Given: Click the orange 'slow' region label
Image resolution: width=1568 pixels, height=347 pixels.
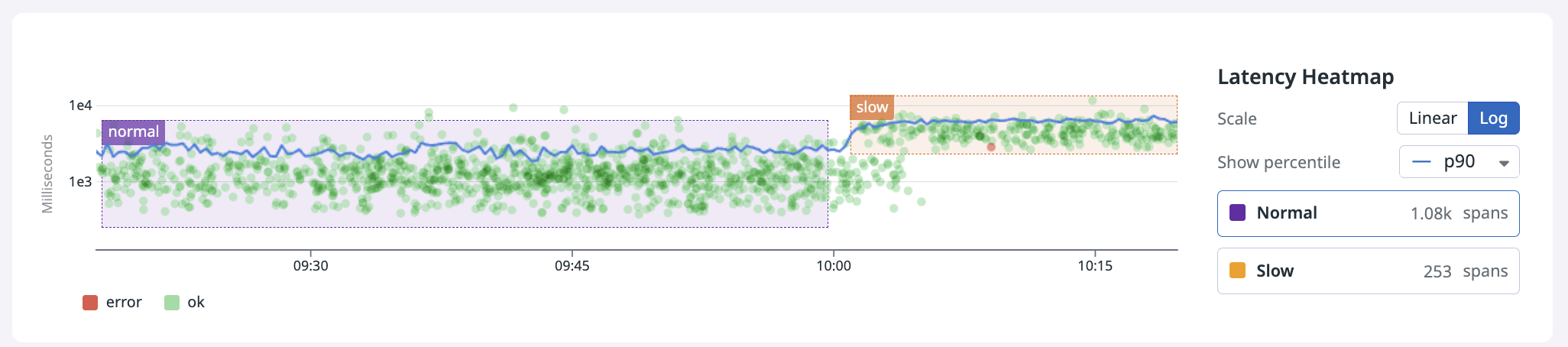Looking at the screenshot, I should pyautogui.click(x=872, y=107).
